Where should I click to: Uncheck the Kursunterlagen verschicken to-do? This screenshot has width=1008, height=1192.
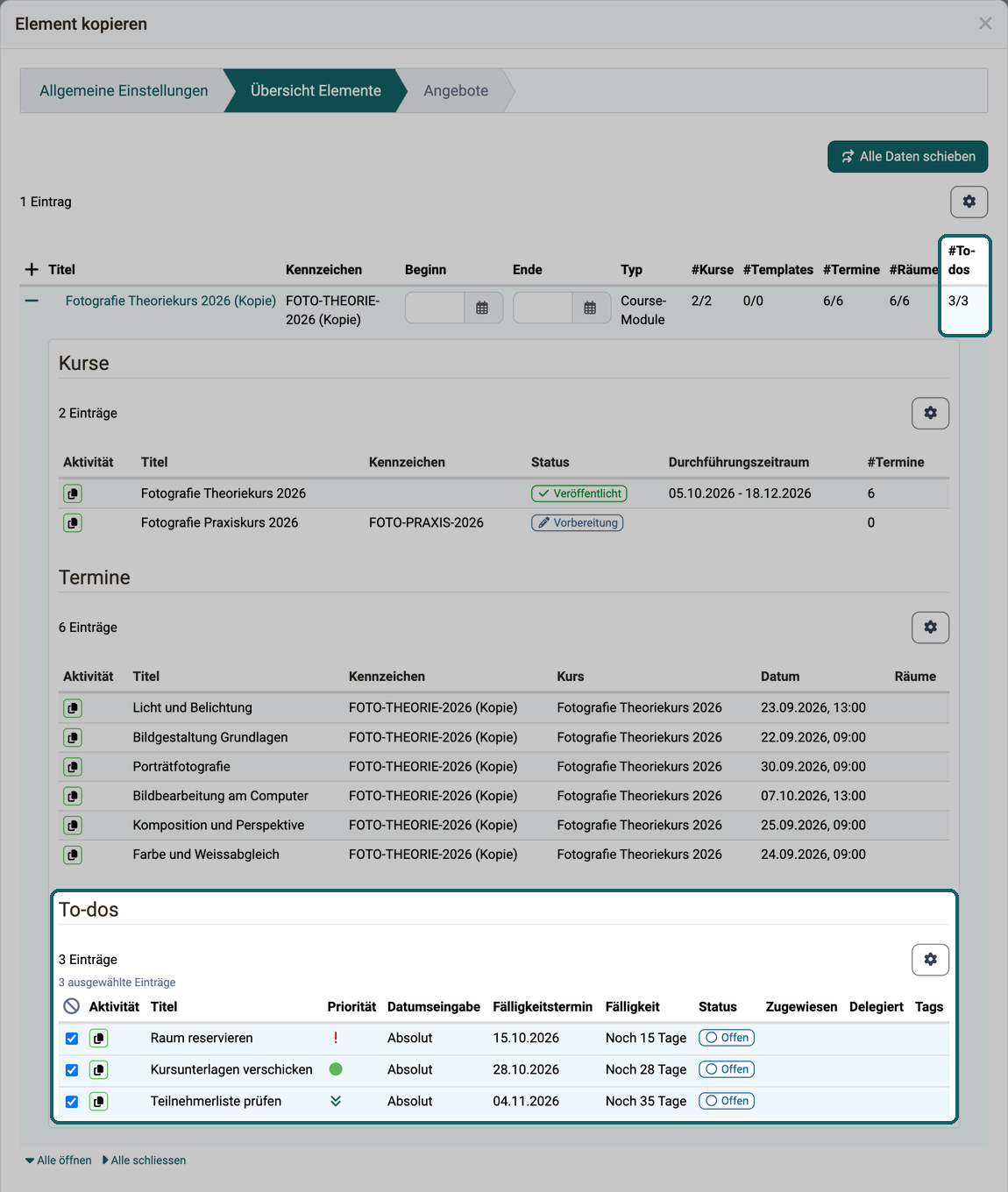(x=72, y=1070)
